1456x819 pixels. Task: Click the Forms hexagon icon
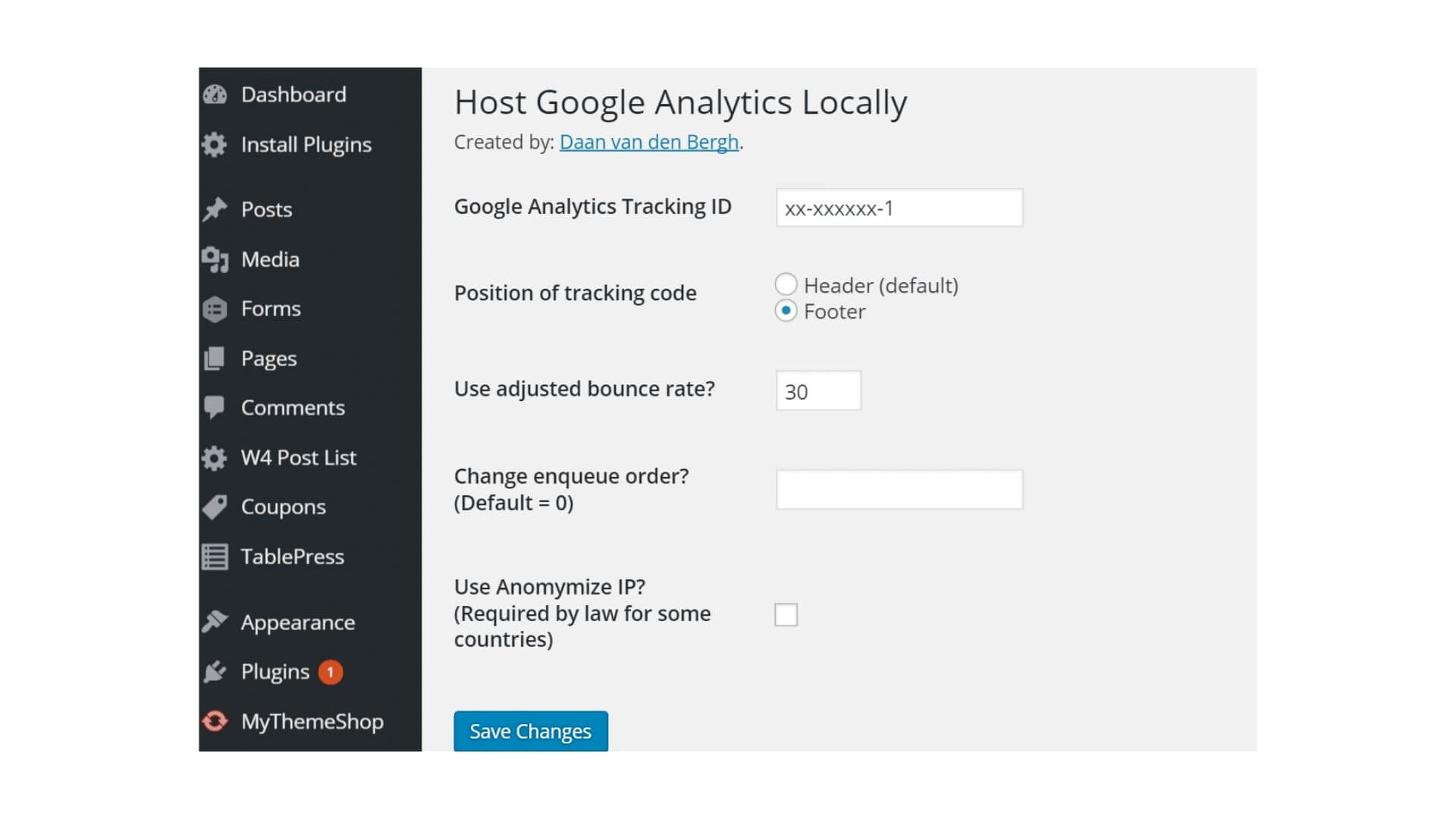tap(215, 309)
